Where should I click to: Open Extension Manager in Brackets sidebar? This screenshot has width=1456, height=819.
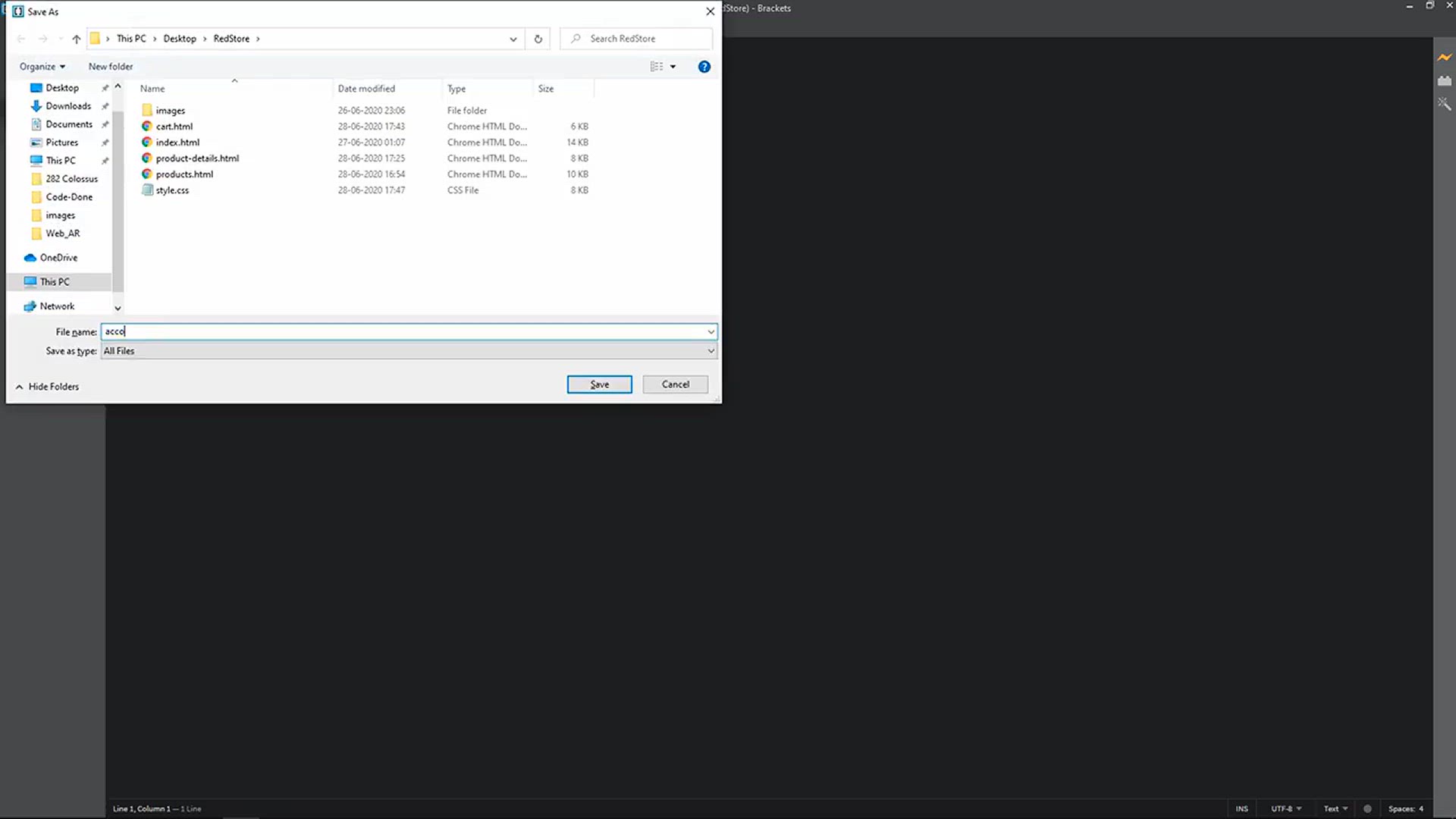1444,80
